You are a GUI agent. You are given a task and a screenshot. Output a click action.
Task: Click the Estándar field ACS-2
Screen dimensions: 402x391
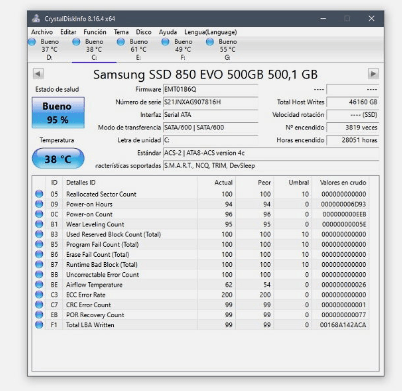coord(271,153)
